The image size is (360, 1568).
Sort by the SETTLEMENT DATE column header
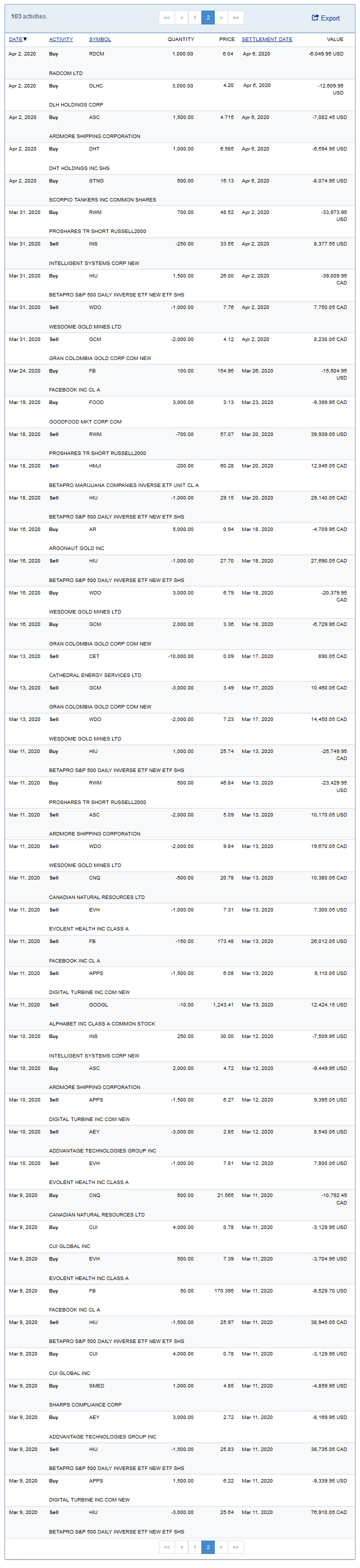click(267, 39)
